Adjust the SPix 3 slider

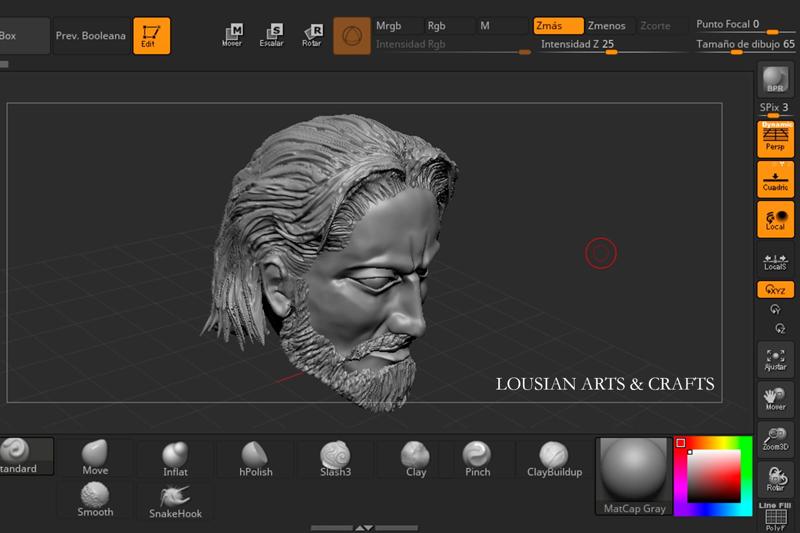(x=775, y=110)
